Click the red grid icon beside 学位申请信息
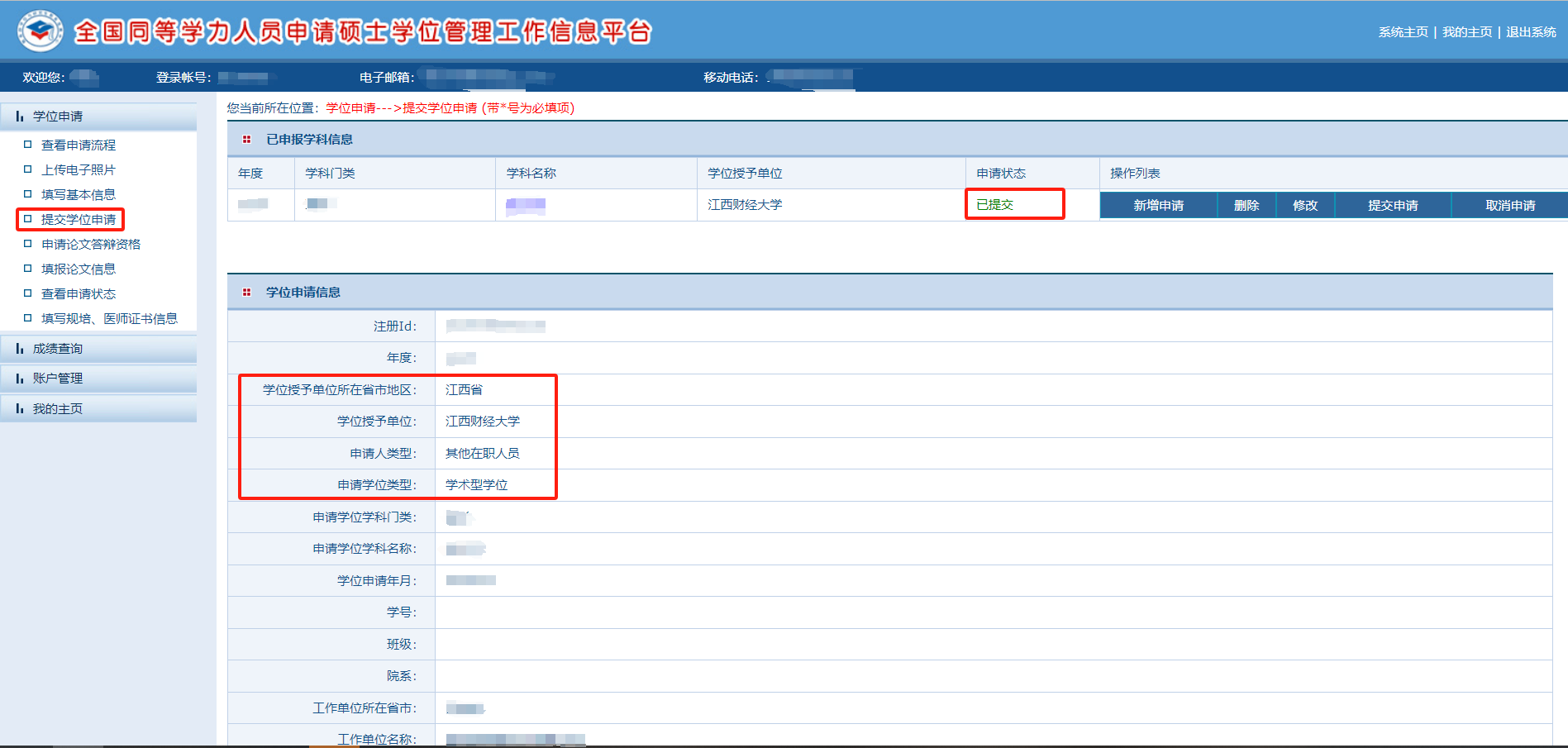 pyautogui.click(x=246, y=293)
